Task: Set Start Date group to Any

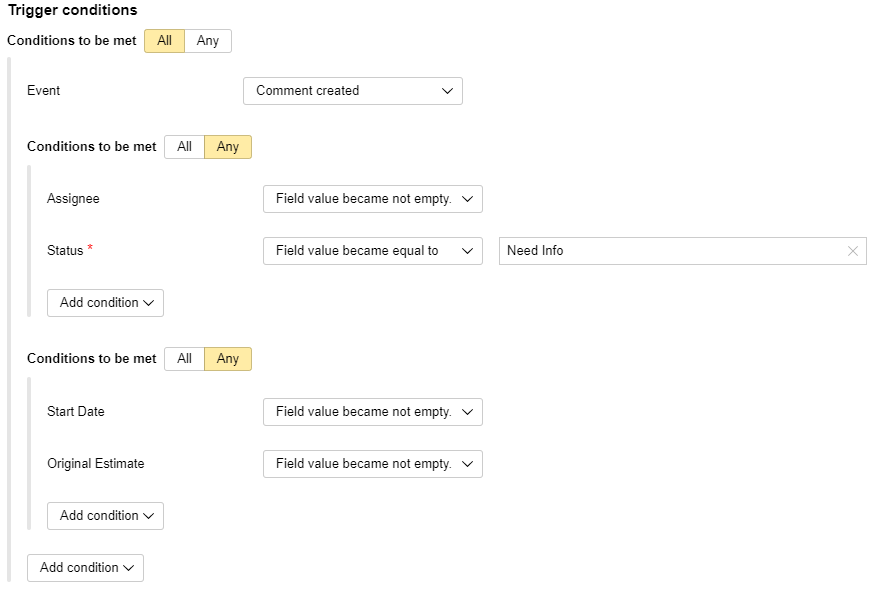Action: coord(228,359)
